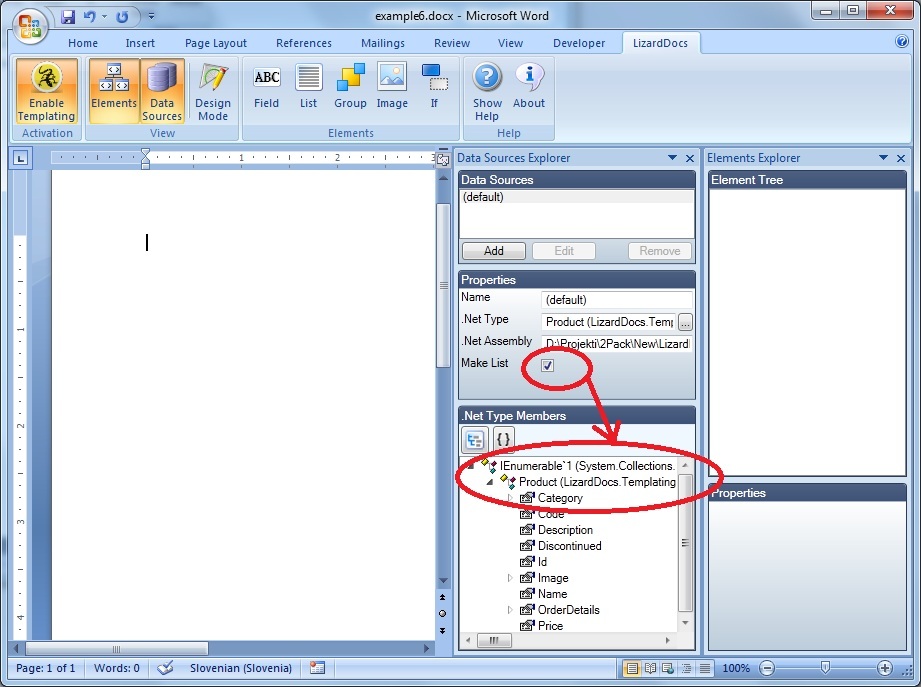Click the Add data source button
921x687 pixels.
tap(494, 251)
